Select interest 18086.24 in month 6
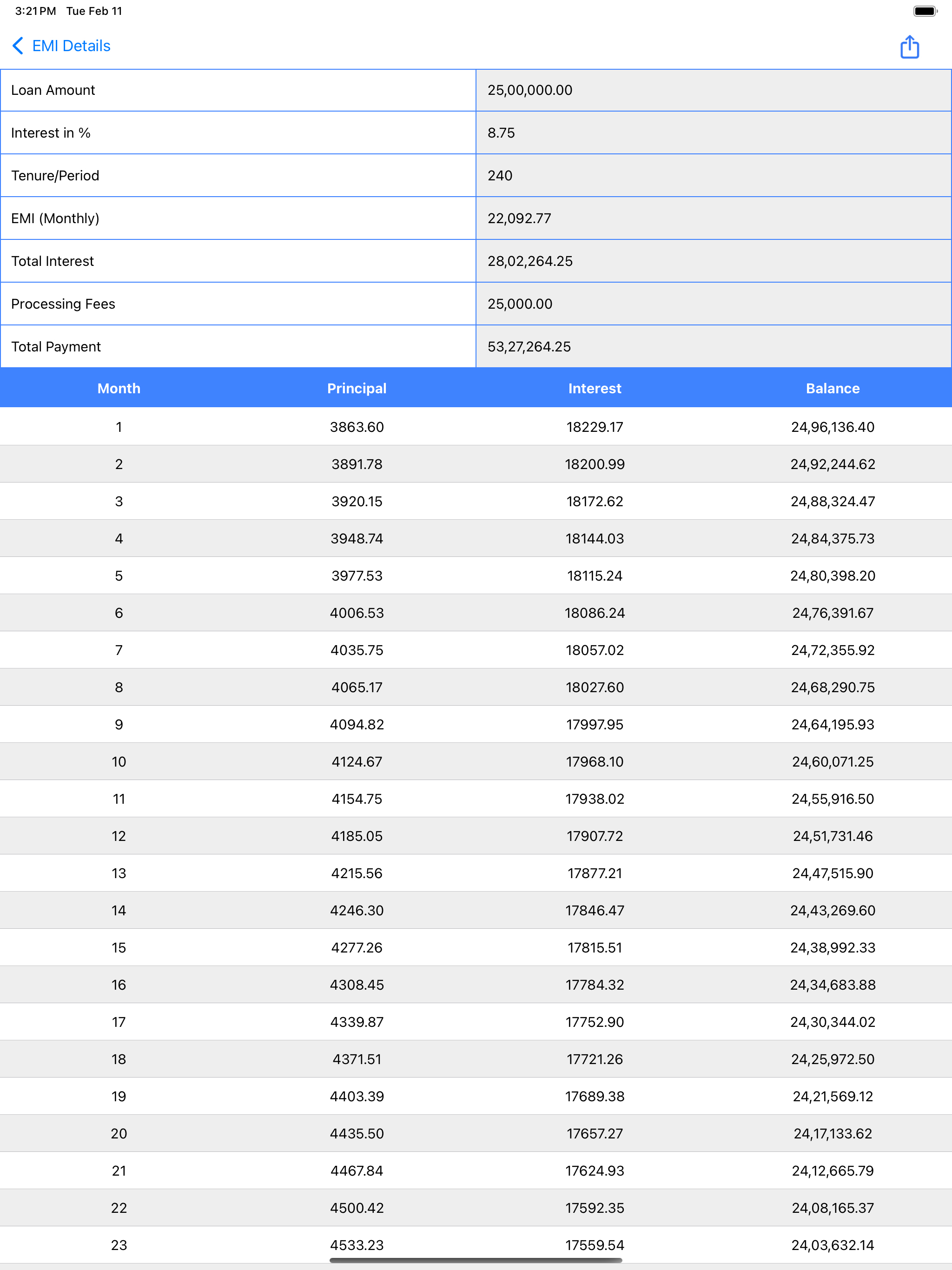 click(x=595, y=613)
